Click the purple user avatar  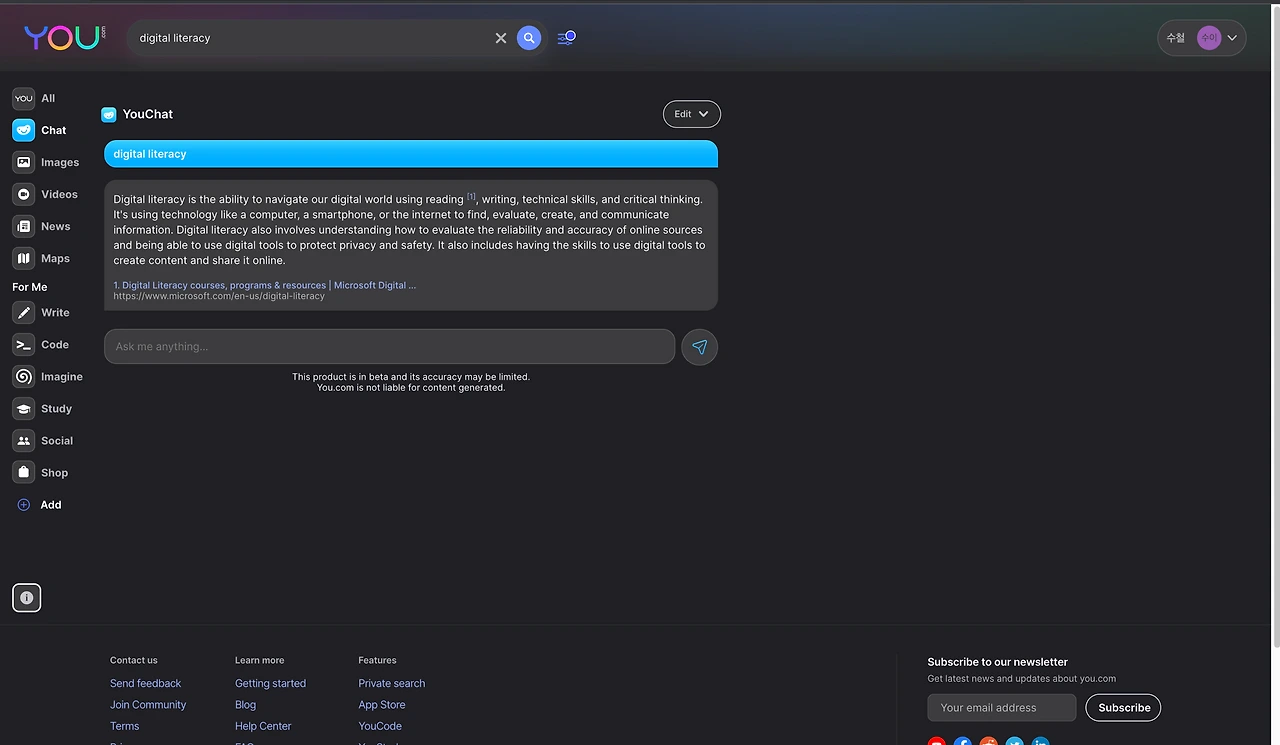coord(1209,38)
